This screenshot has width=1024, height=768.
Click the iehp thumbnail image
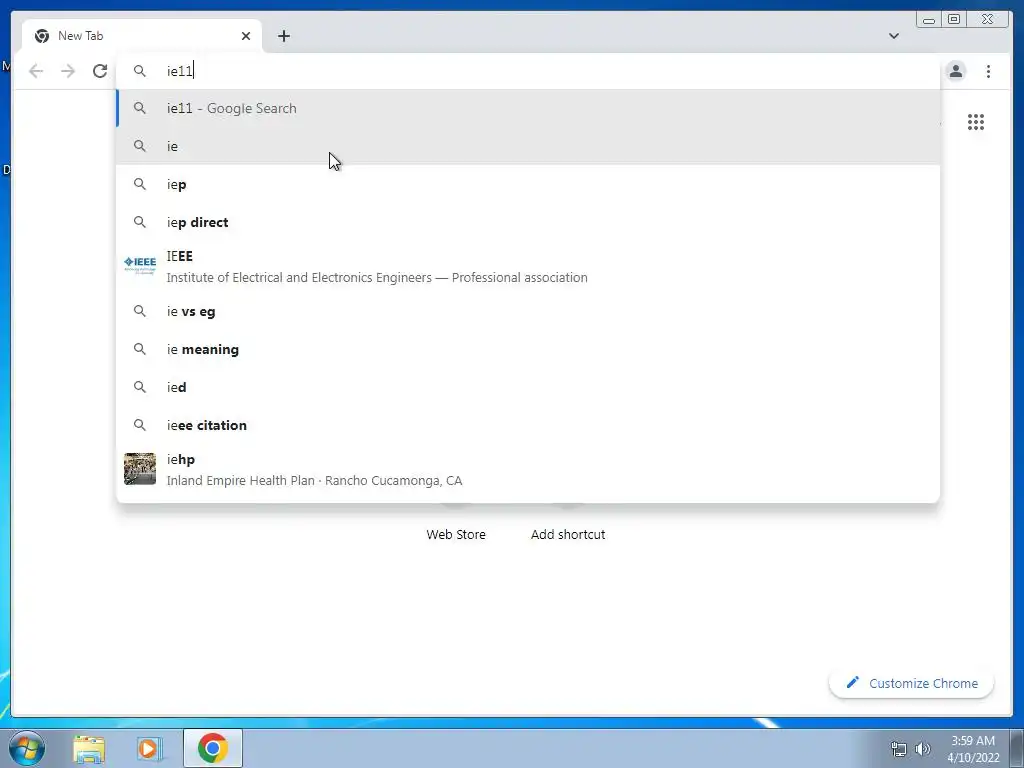point(140,469)
